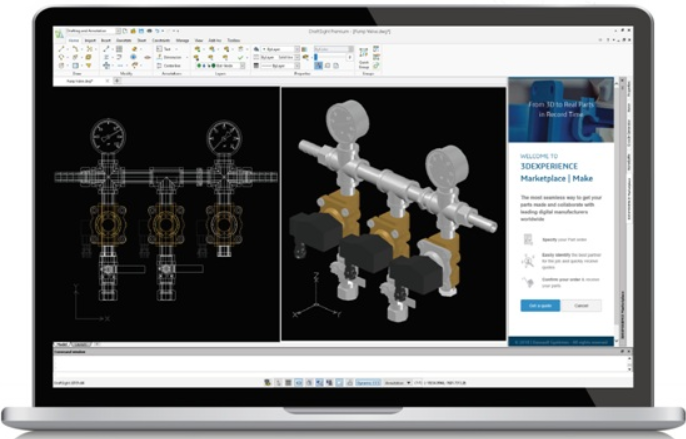Click the application logo button
The height and width of the screenshot is (439, 686).
pyautogui.click(x=59, y=33)
